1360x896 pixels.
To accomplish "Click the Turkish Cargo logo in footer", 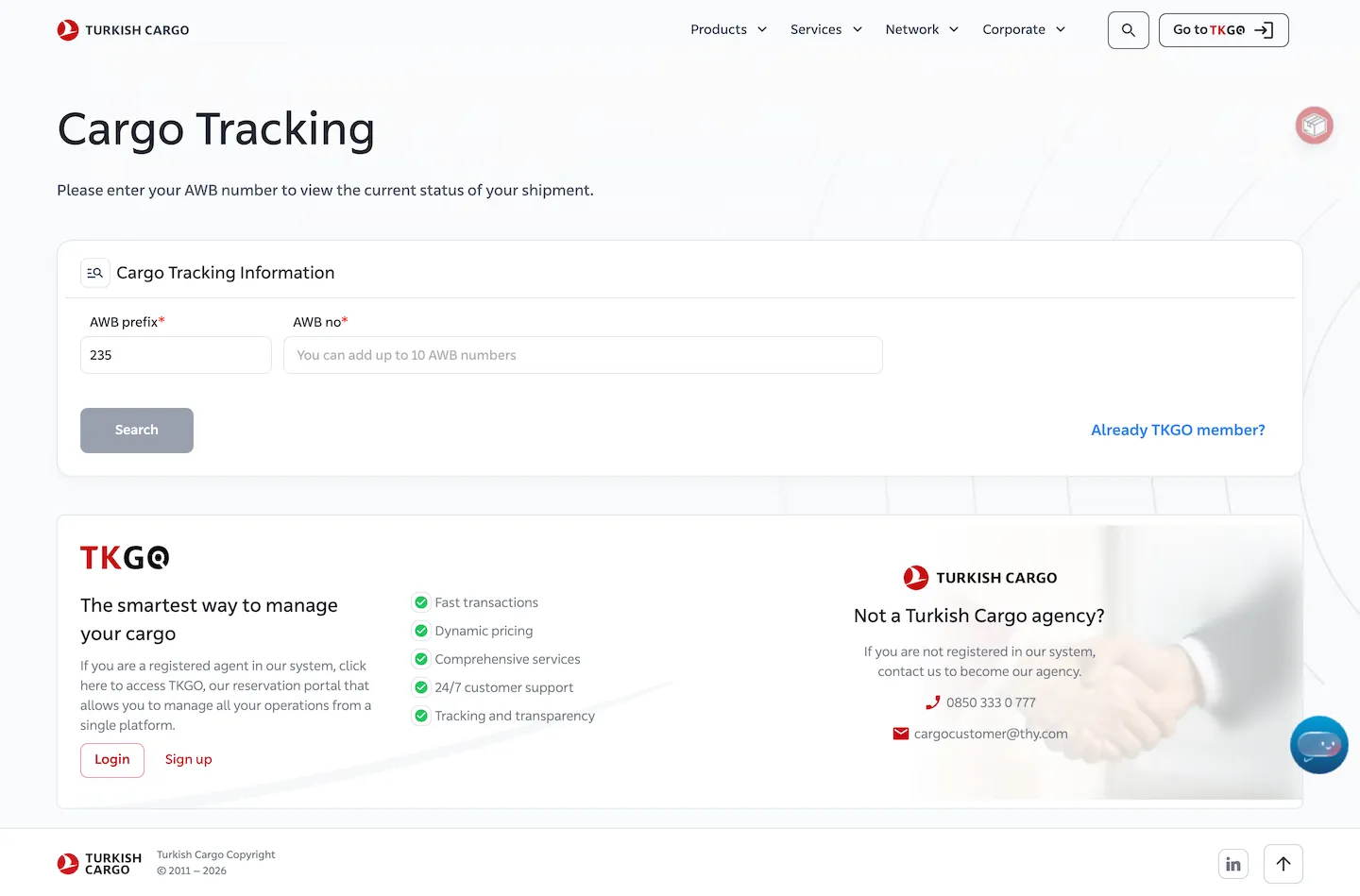I will pos(99,864).
